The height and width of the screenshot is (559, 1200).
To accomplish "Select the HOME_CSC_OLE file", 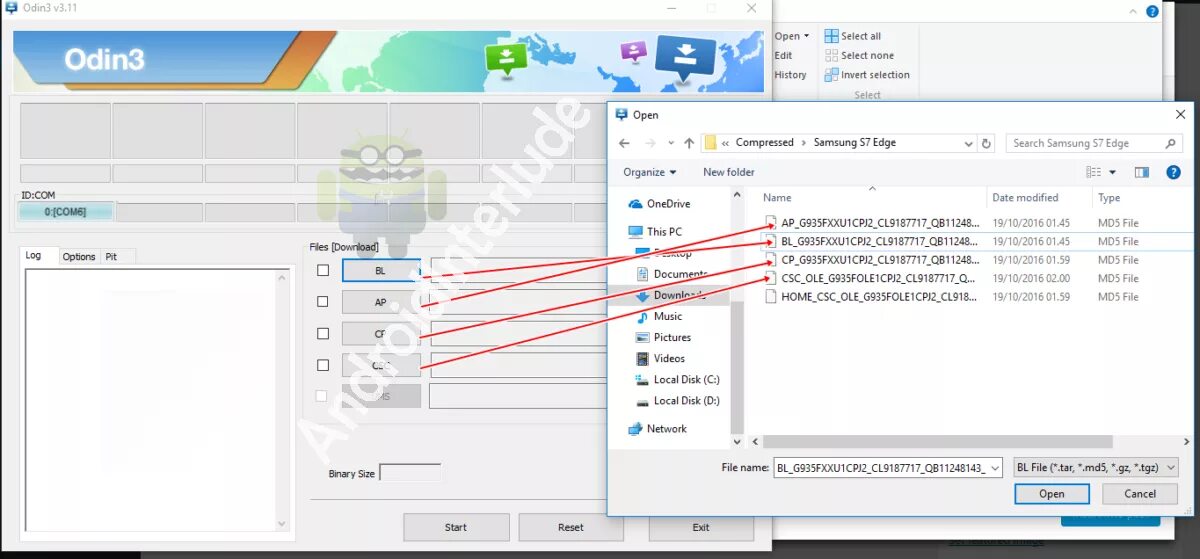I will coord(878,297).
